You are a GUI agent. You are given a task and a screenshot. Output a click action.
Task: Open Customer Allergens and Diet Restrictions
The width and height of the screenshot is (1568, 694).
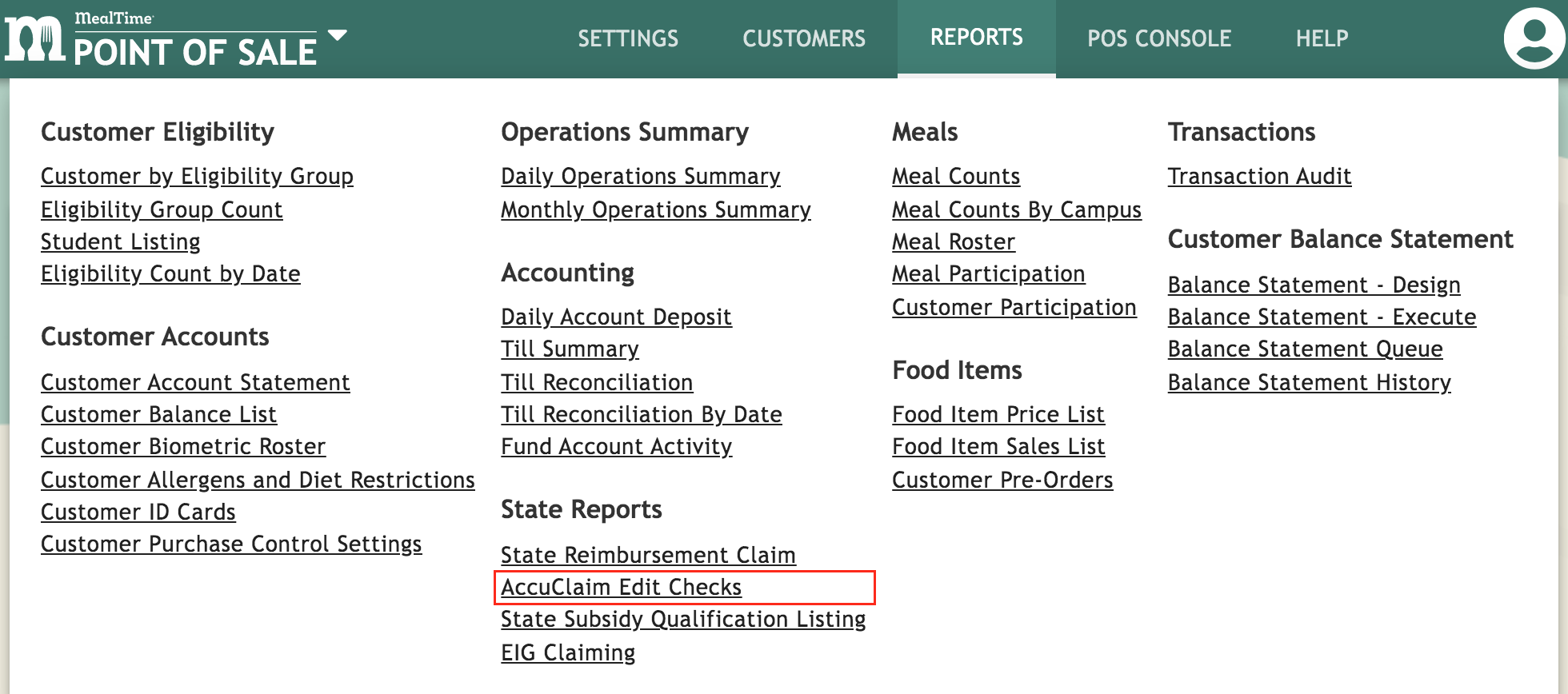pyautogui.click(x=258, y=480)
